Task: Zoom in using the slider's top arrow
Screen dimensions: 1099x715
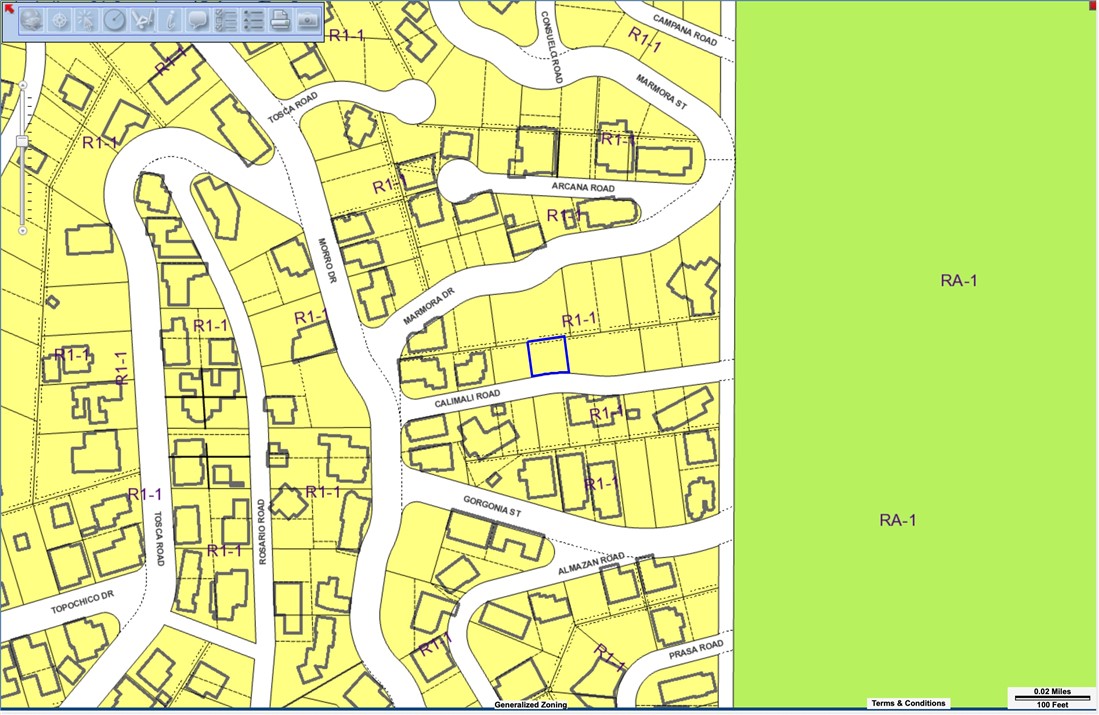Action: tap(22, 86)
